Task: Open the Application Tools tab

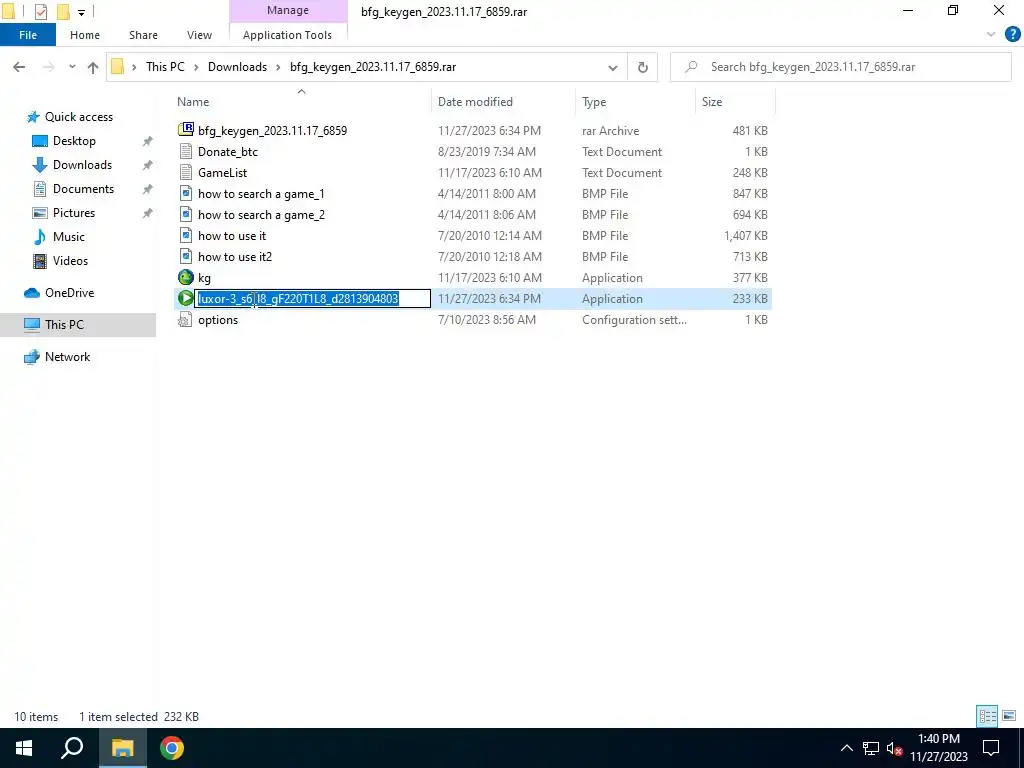Action: pyautogui.click(x=287, y=35)
